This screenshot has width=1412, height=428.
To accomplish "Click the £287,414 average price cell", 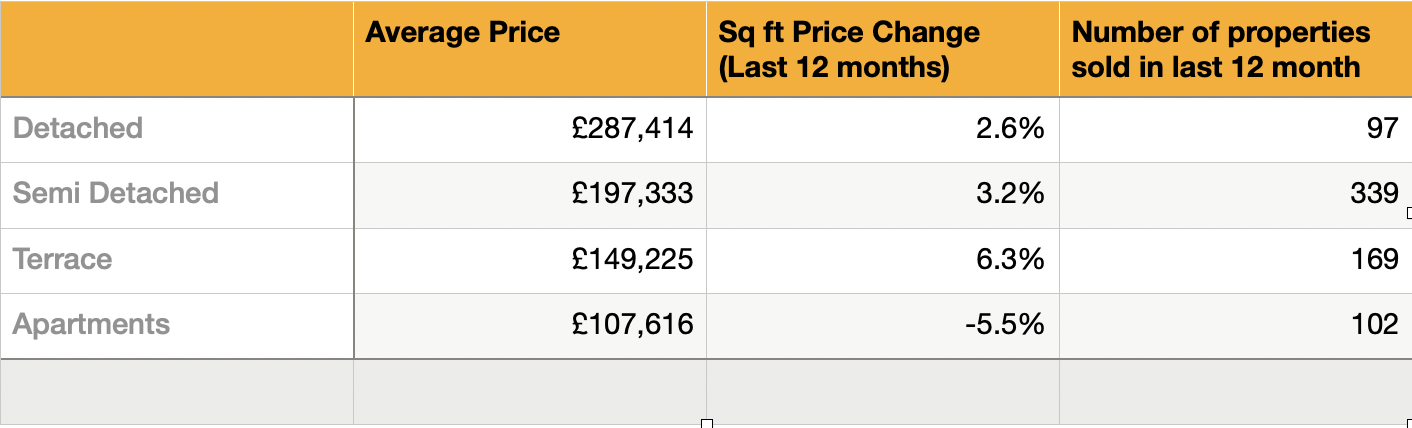I will (x=529, y=129).
